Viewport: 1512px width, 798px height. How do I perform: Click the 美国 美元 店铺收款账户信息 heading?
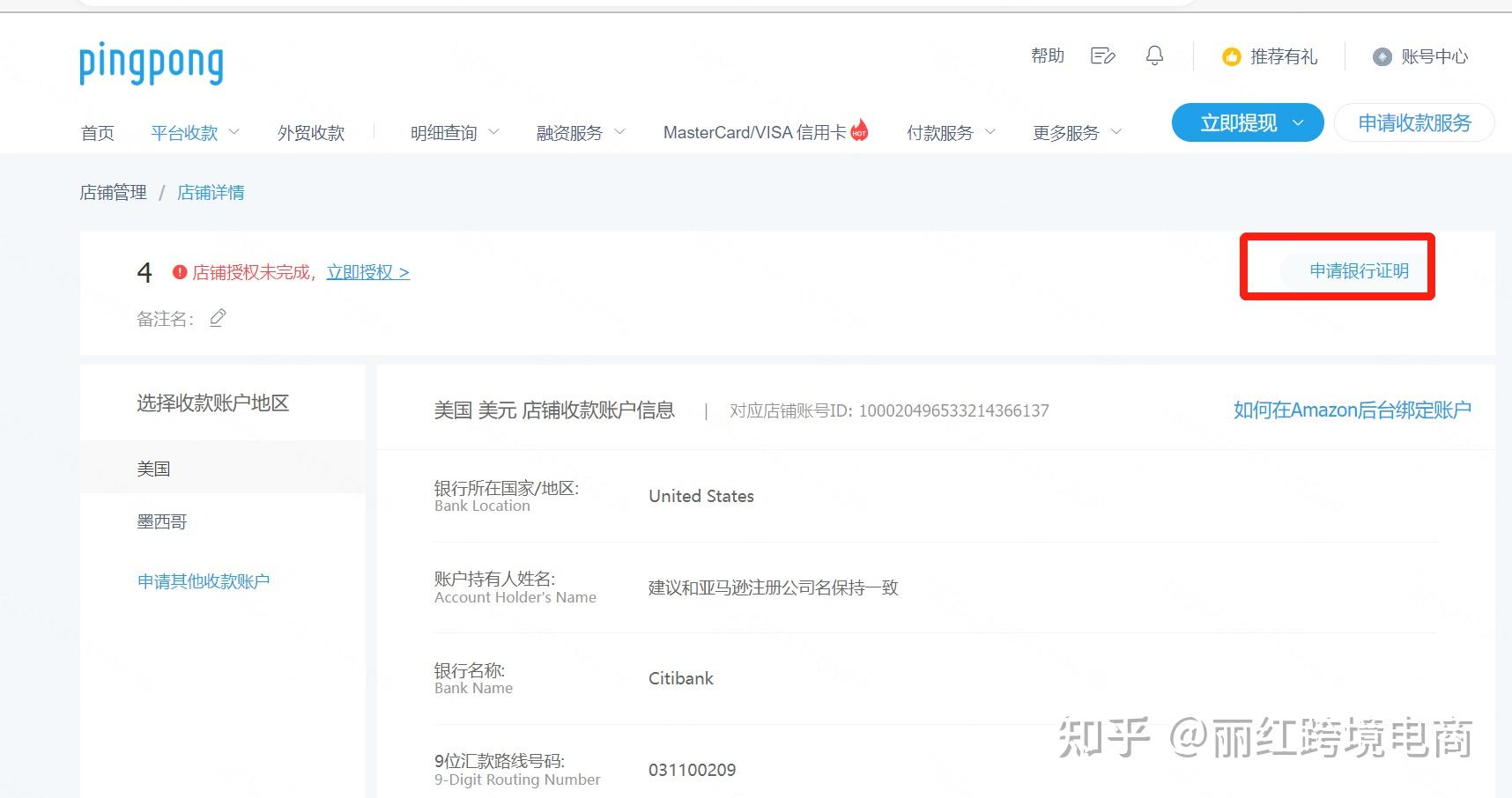pos(554,410)
